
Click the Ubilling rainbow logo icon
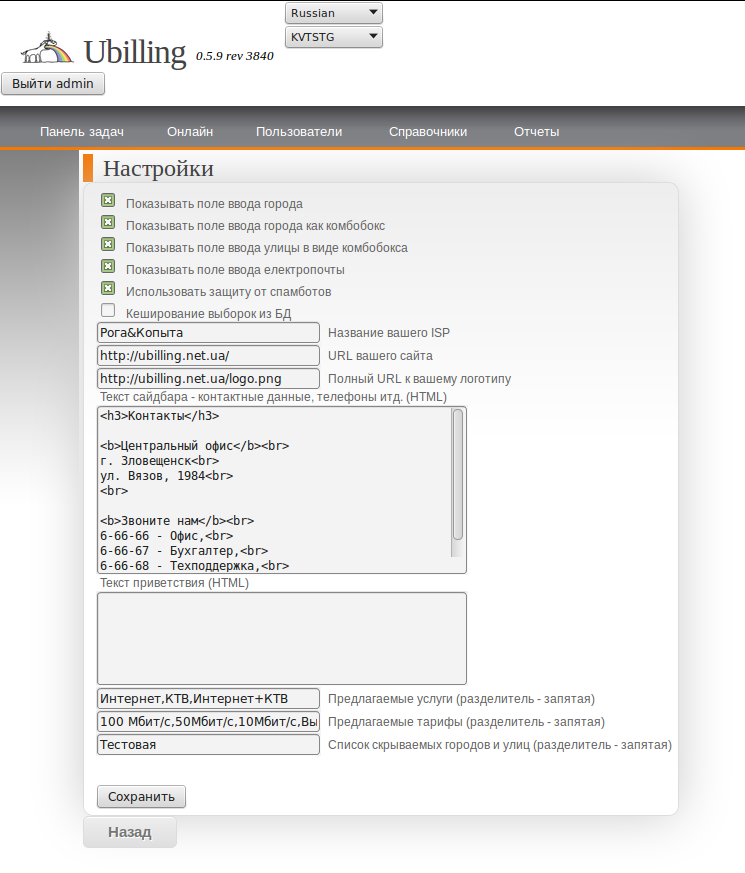click(47, 49)
